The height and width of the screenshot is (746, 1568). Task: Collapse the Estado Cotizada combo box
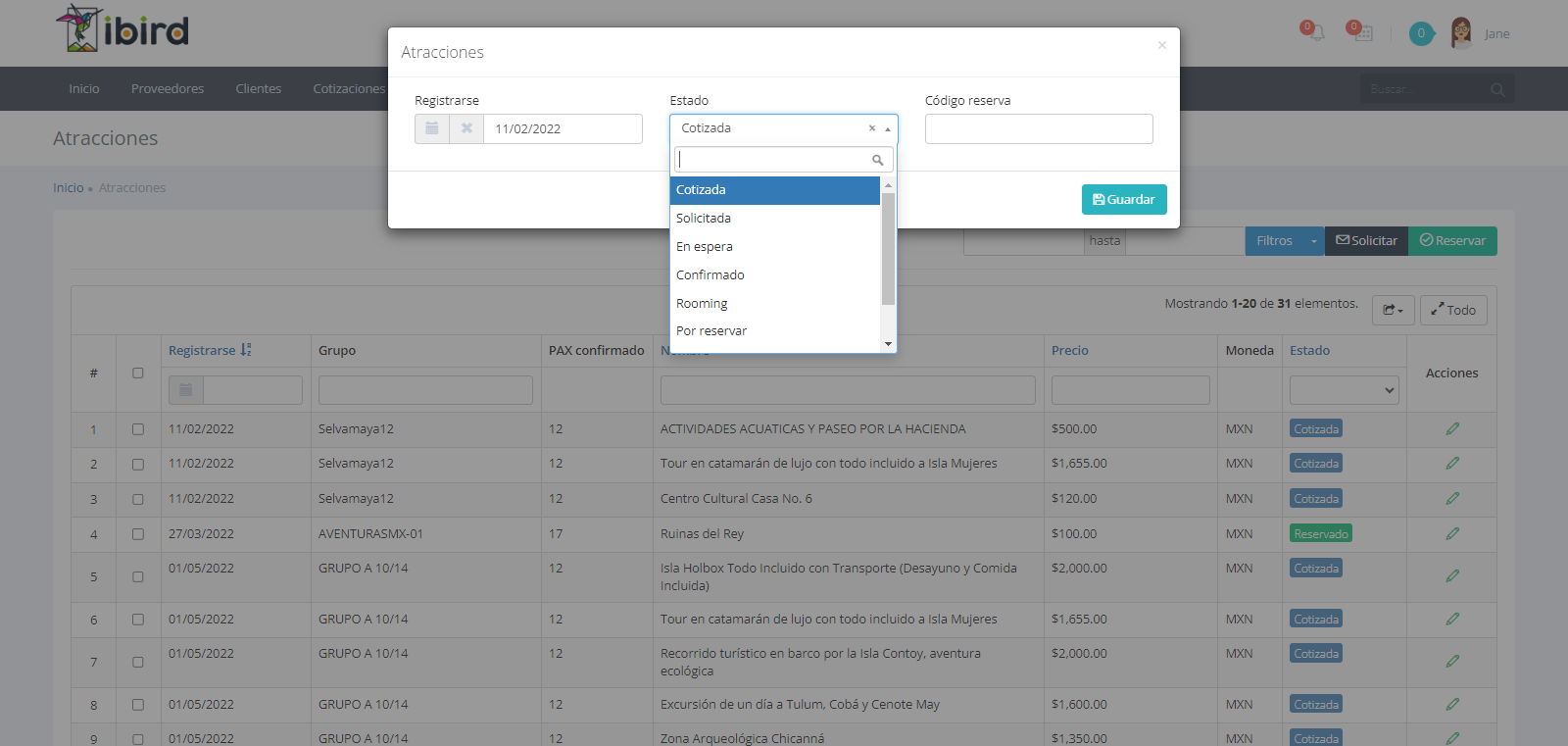point(888,128)
